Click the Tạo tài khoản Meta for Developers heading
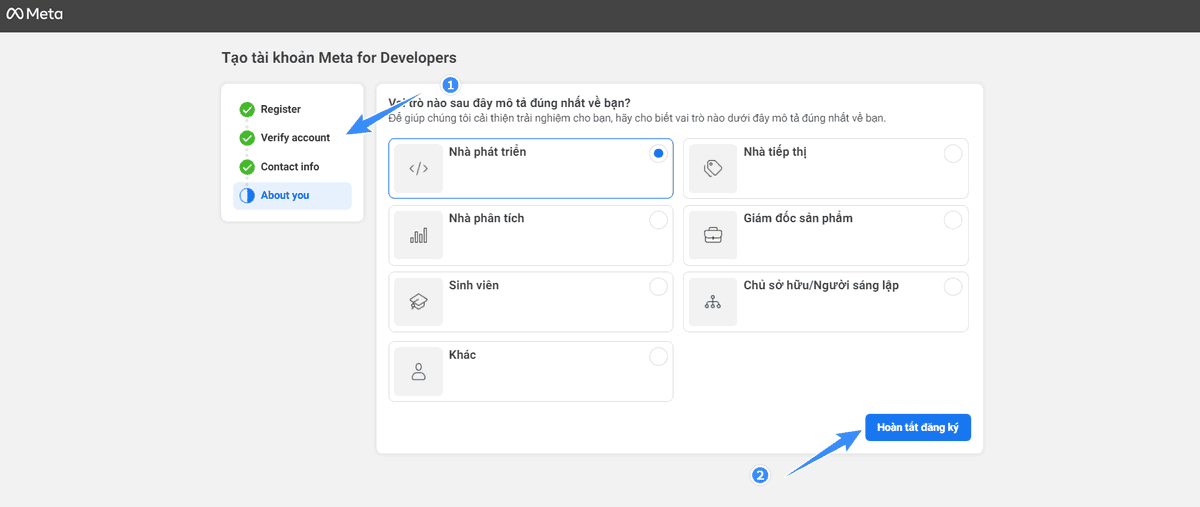Screen dimensions: 1200x507 click(x=339, y=58)
